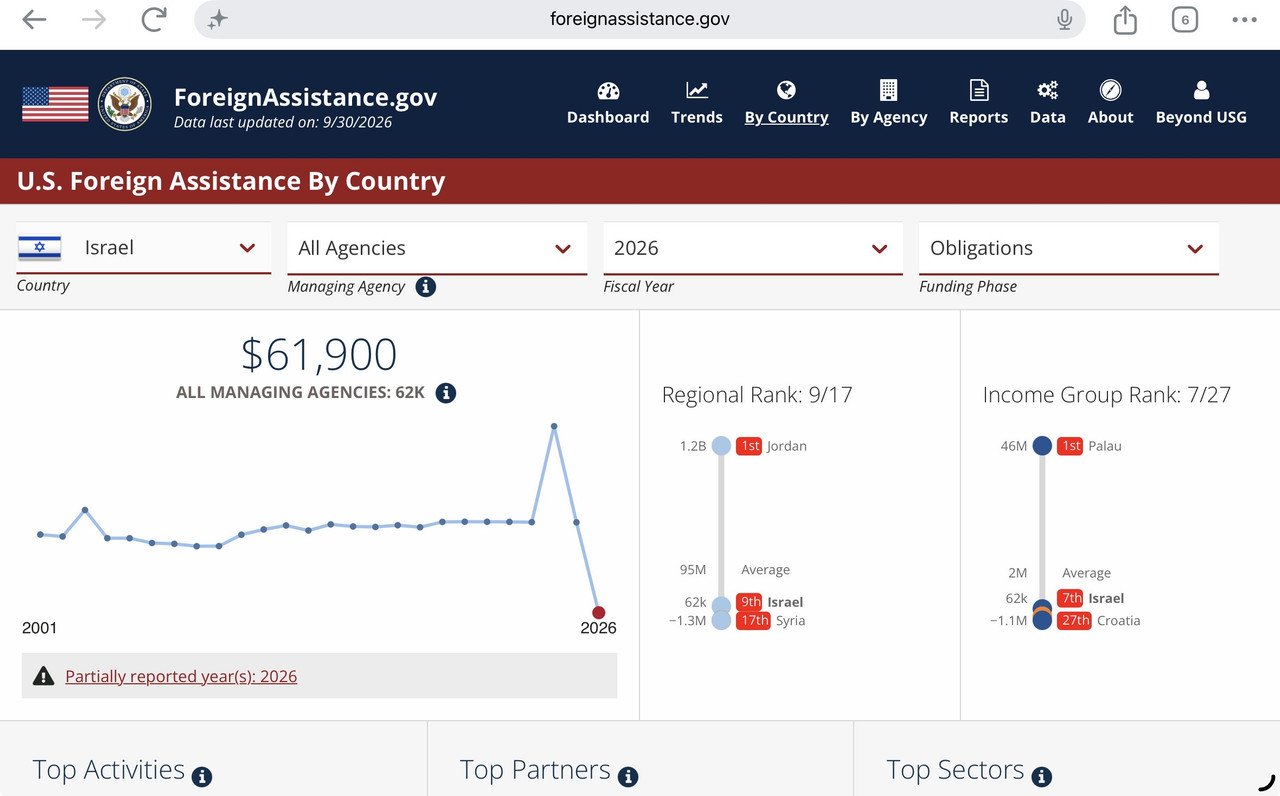The height and width of the screenshot is (796, 1280).
Task: Click the peak data point on line chart
Action: pyautogui.click(x=554, y=426)
